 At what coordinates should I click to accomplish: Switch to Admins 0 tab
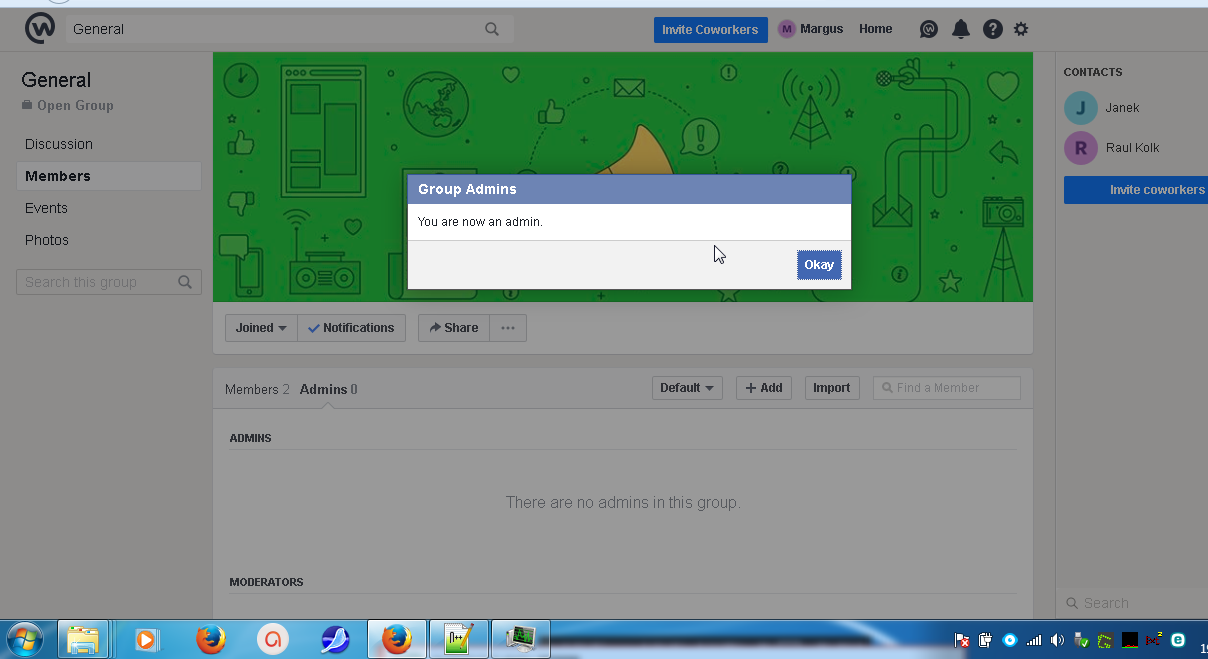(x=328, y=389)
